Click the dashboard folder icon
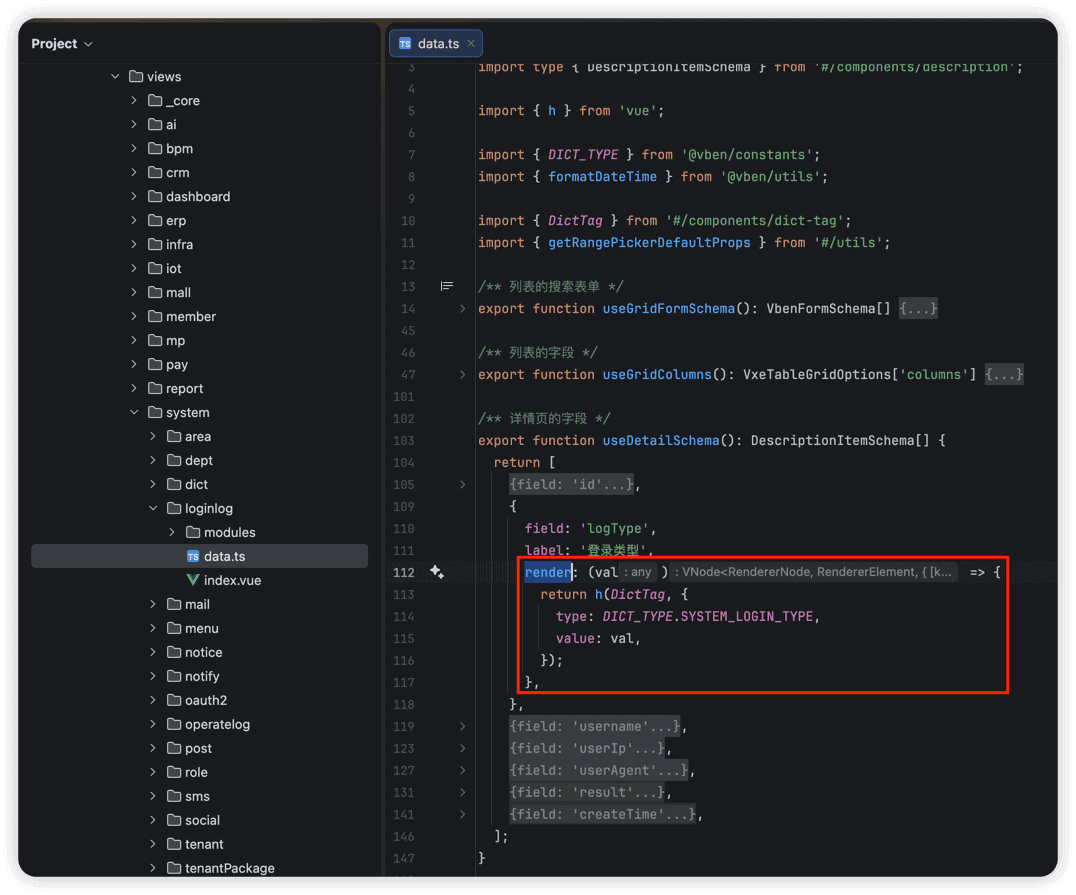 pos(155,196)
